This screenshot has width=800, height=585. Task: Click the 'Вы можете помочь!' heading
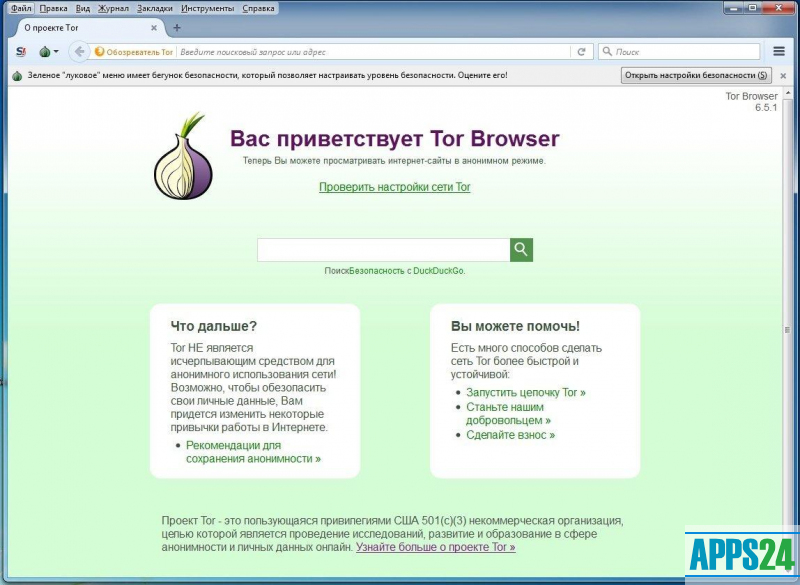[515, 326]
